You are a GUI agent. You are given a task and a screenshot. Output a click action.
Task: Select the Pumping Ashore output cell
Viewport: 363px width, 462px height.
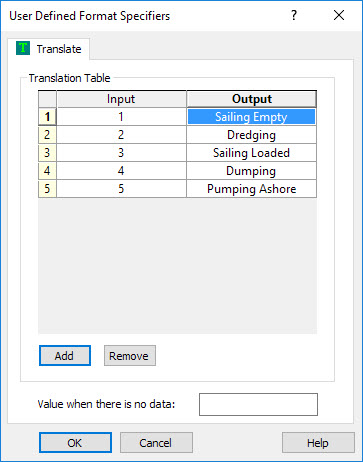[x=251, y=189]
